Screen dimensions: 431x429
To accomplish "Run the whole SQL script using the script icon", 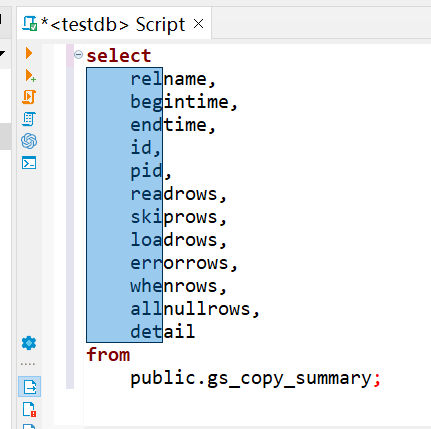I will pos(29,97).
